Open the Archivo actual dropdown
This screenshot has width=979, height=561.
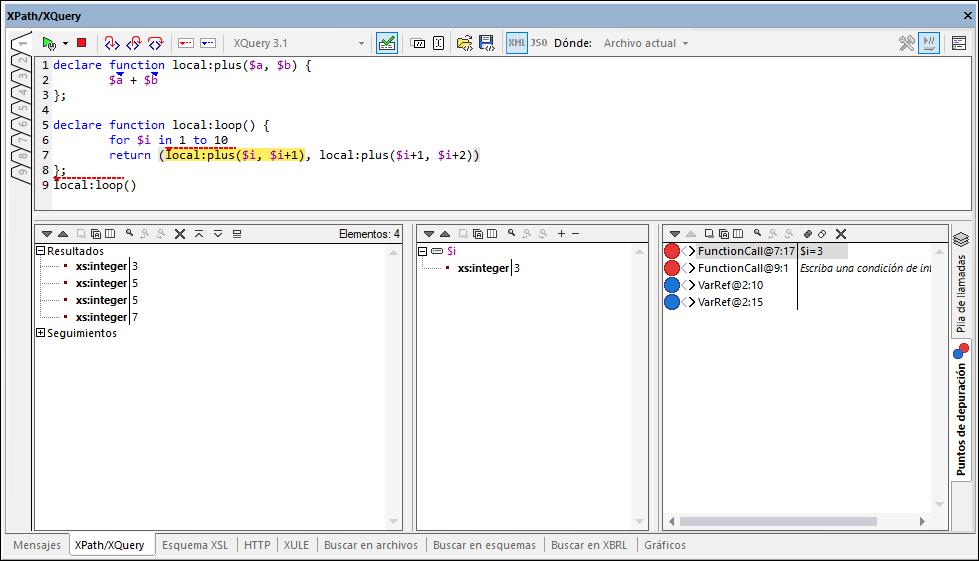646,43
